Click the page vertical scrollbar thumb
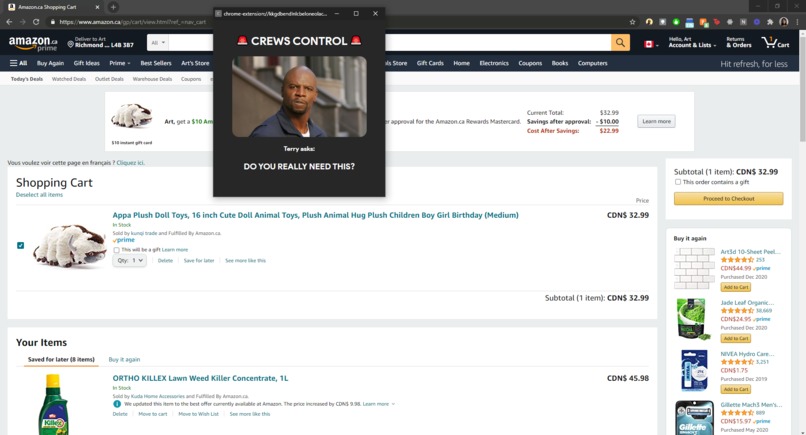 tap(801, 88)
